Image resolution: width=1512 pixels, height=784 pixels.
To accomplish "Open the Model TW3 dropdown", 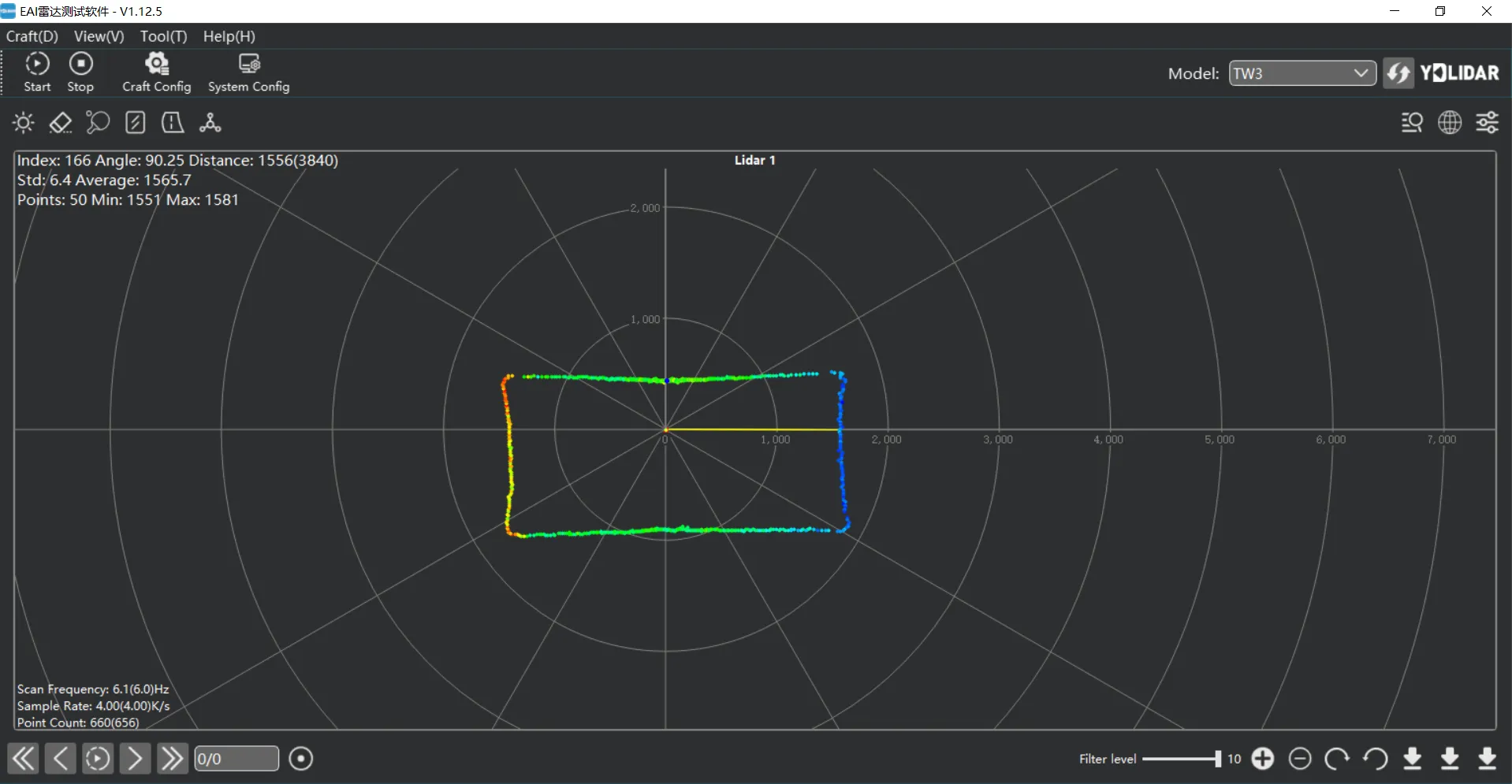I will (x=1302, y=73).
